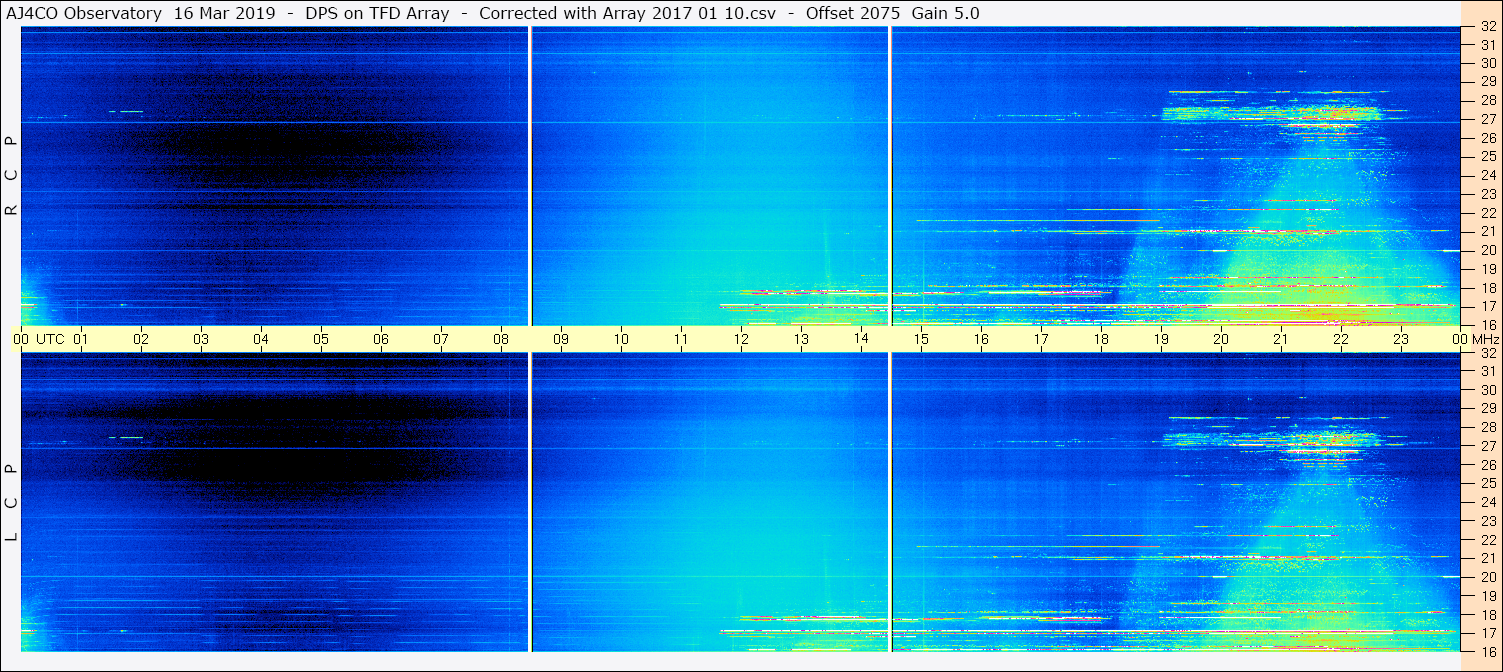Viewport: 1503px width, 672px height.
Task: Select the 02 hour marker on UTC axis
Action: 141,339
